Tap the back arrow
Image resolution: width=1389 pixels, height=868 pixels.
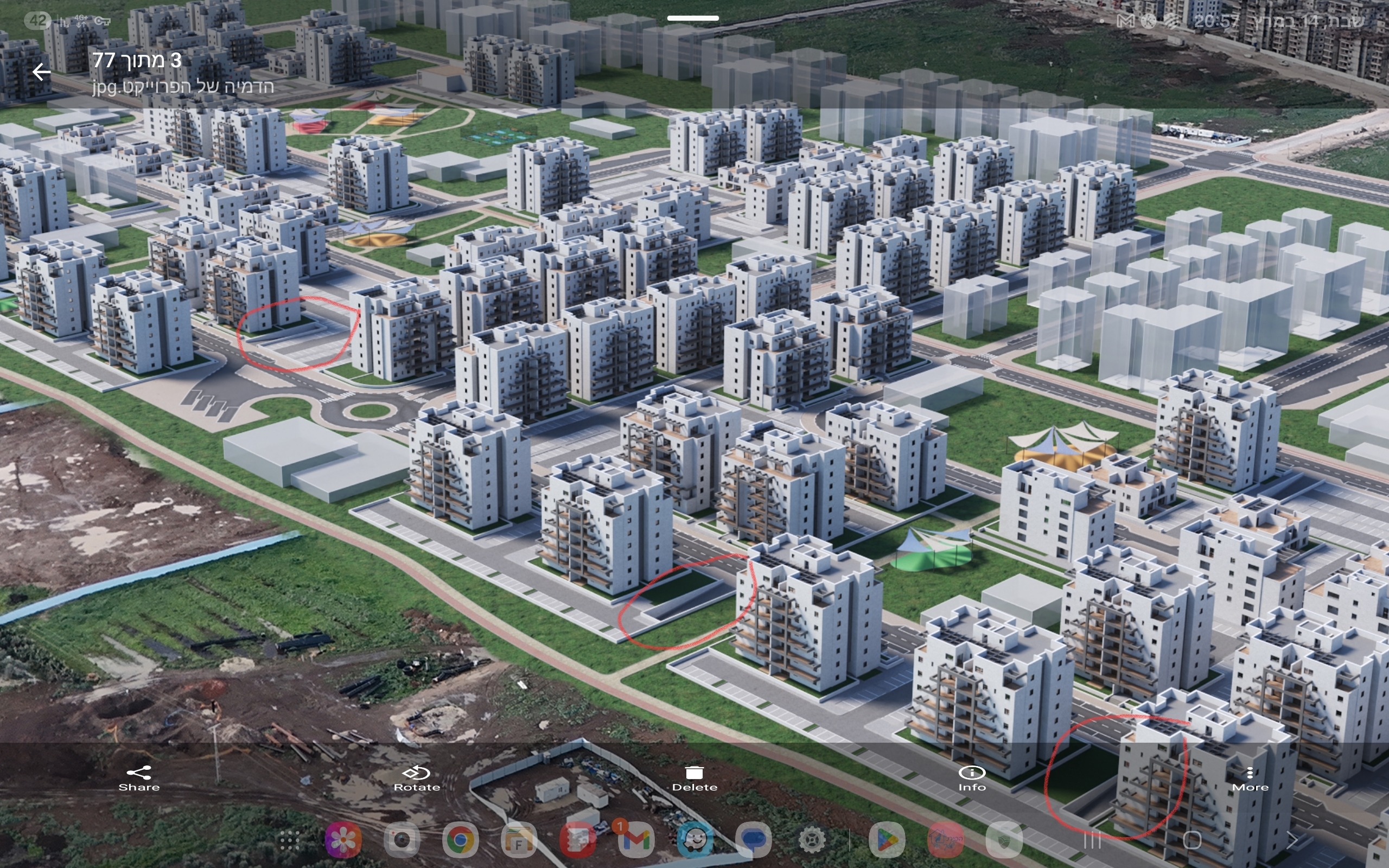click(41, 72)
